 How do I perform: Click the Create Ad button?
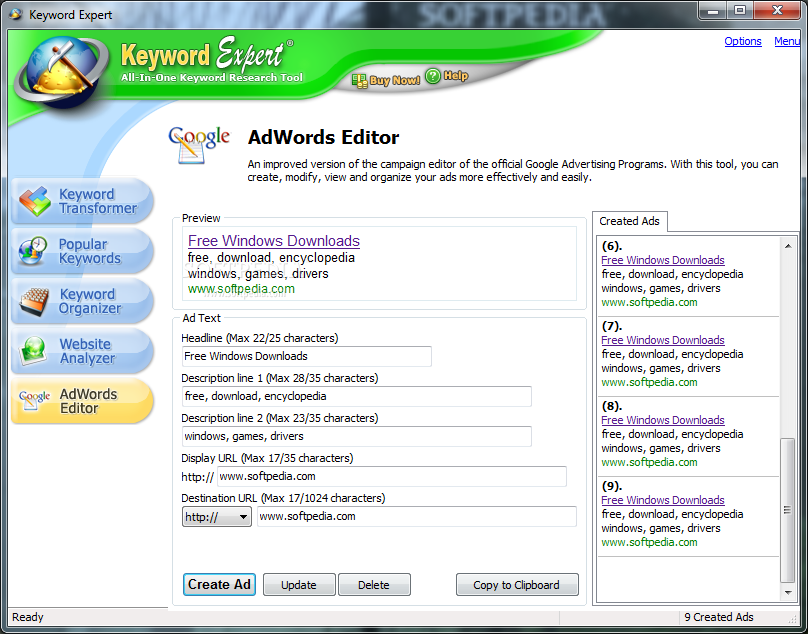[x=219, y=585]
